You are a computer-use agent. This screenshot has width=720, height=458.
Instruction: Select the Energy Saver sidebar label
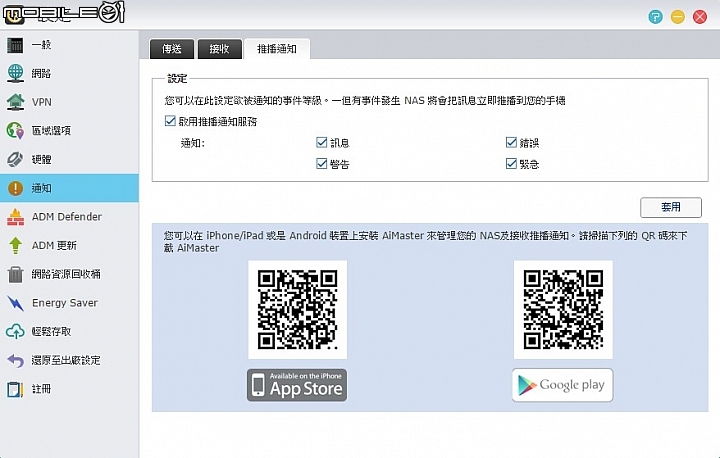(65, 303)
